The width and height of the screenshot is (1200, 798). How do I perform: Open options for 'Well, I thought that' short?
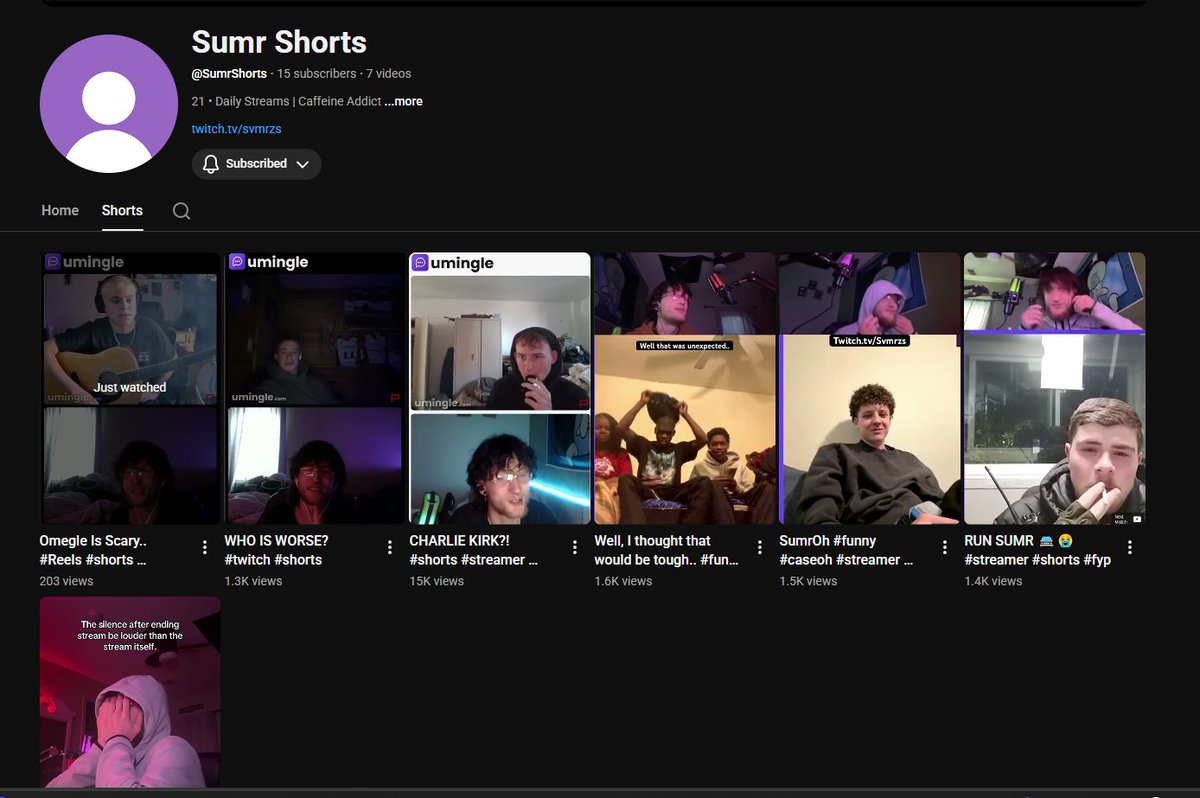760,547
